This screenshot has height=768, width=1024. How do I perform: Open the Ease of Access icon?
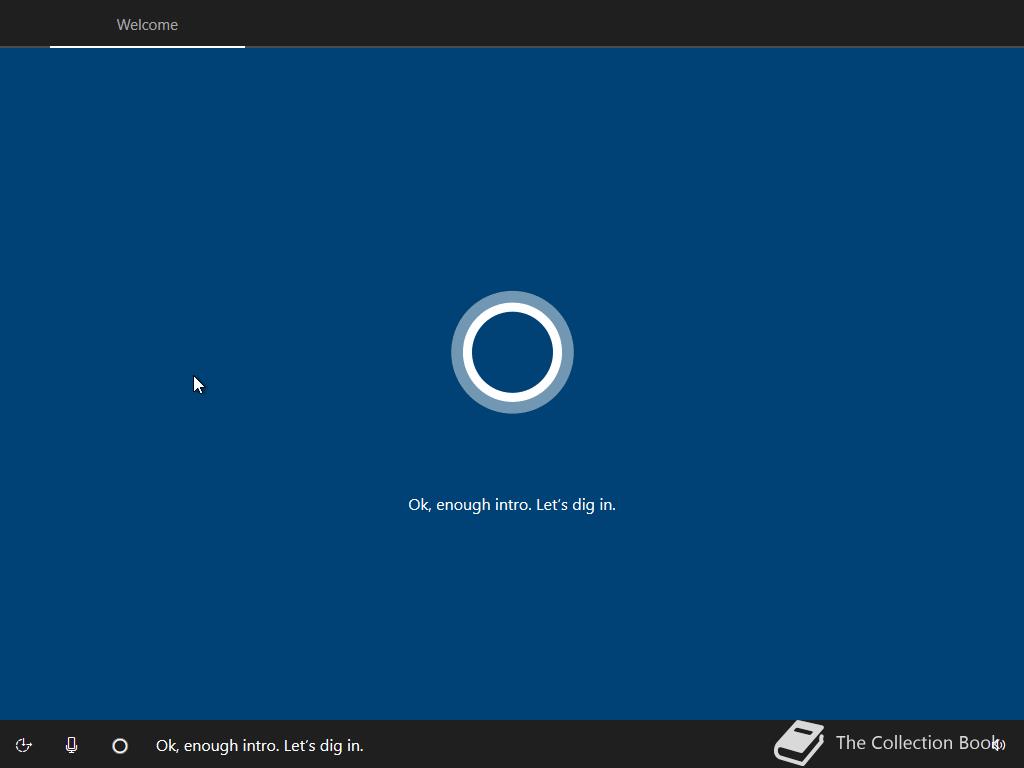tap(24, 745)
